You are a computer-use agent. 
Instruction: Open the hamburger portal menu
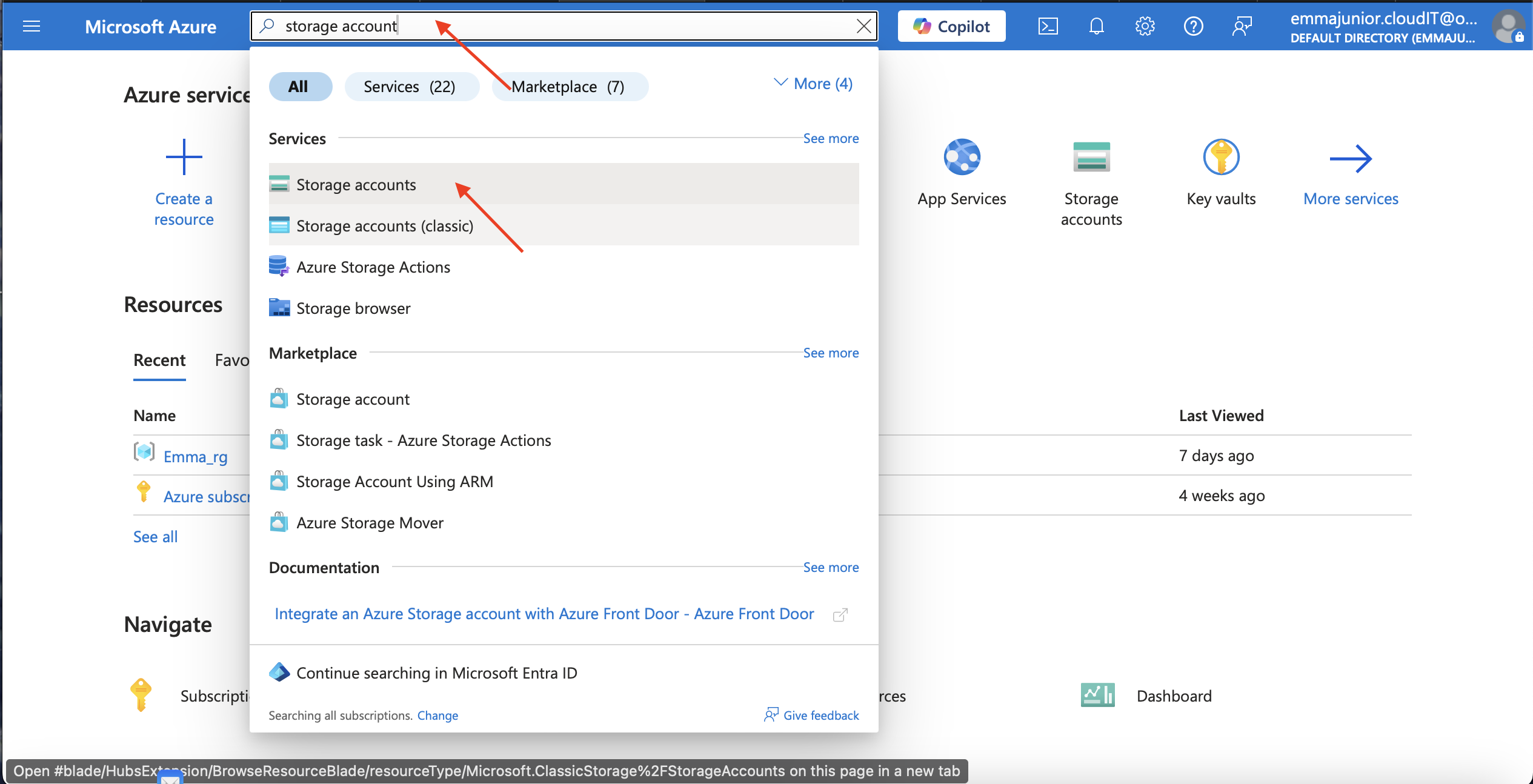(32, 26)
